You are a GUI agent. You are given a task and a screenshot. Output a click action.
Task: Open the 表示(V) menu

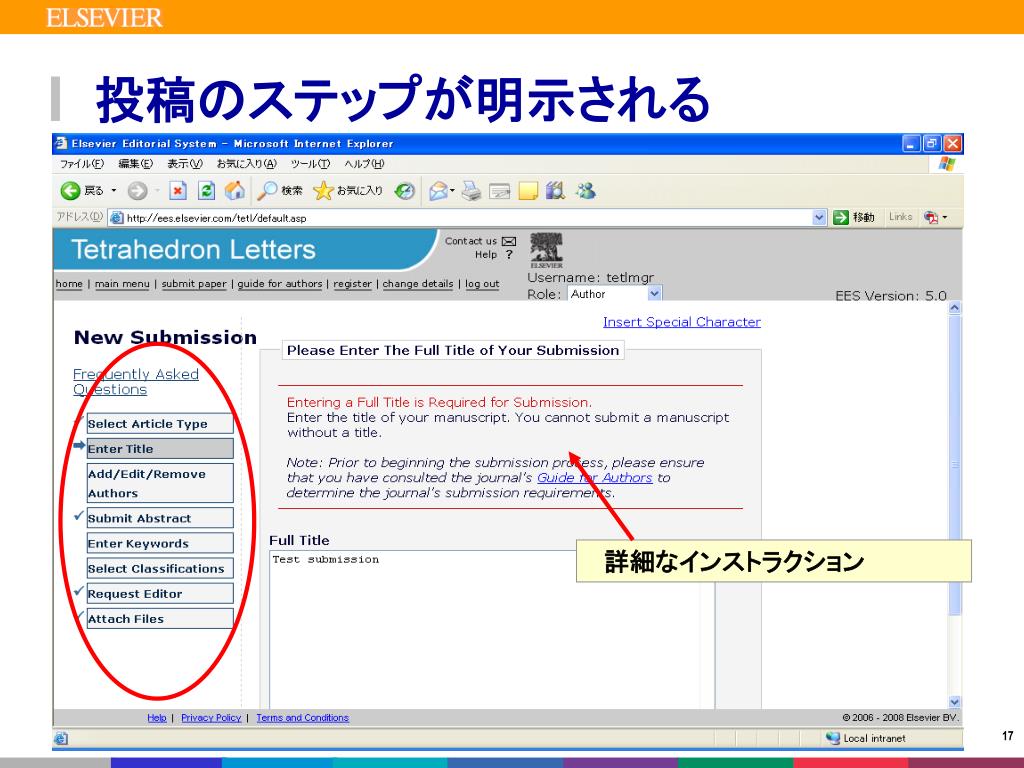185,164
